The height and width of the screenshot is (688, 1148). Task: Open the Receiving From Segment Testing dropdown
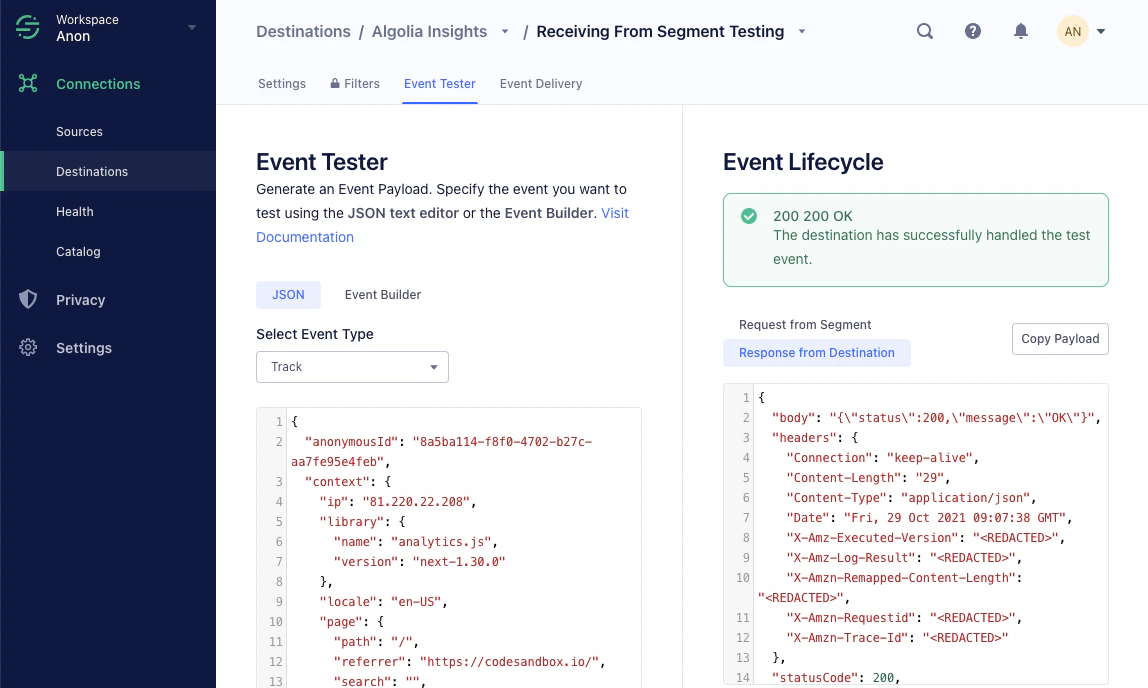click(801, 31)
